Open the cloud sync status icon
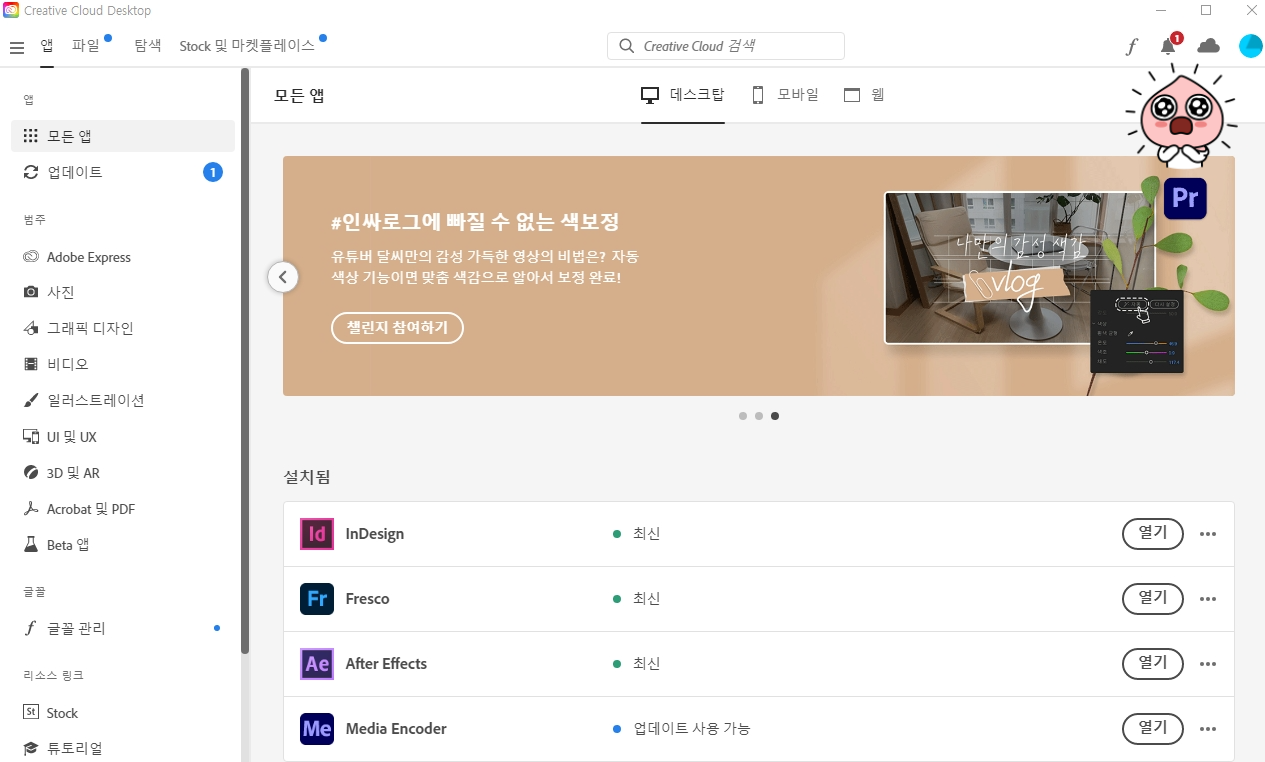1265x762 pixels. coord(1209,46)
